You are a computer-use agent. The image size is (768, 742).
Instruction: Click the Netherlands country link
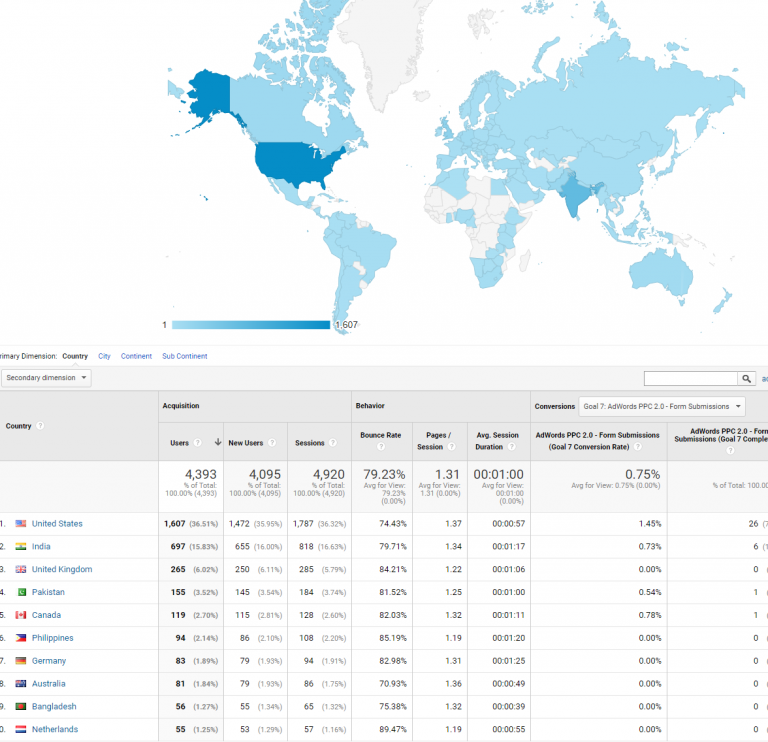[x=54, y=730]
